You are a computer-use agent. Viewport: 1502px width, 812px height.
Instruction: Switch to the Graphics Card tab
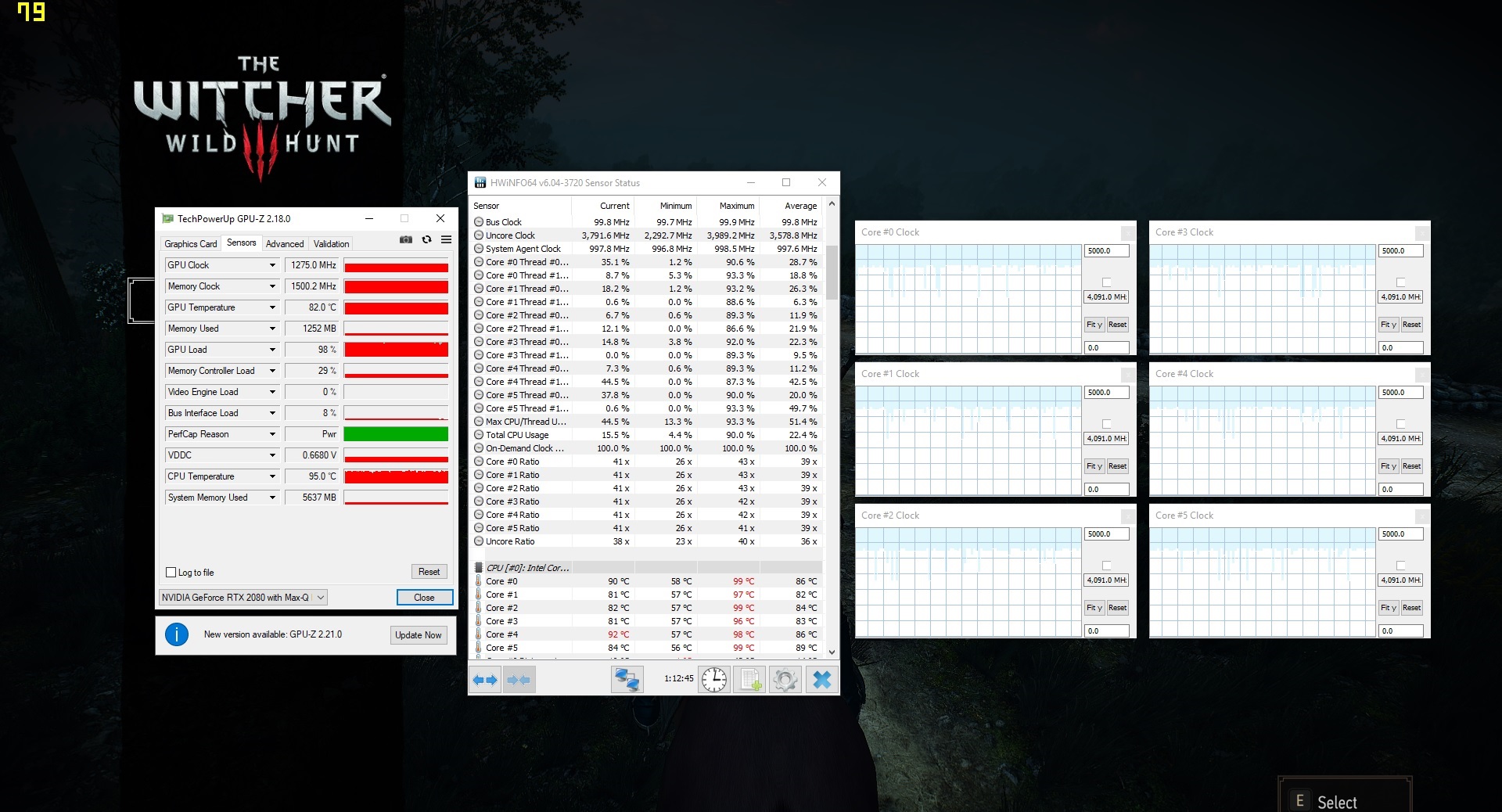pos(190,244)
